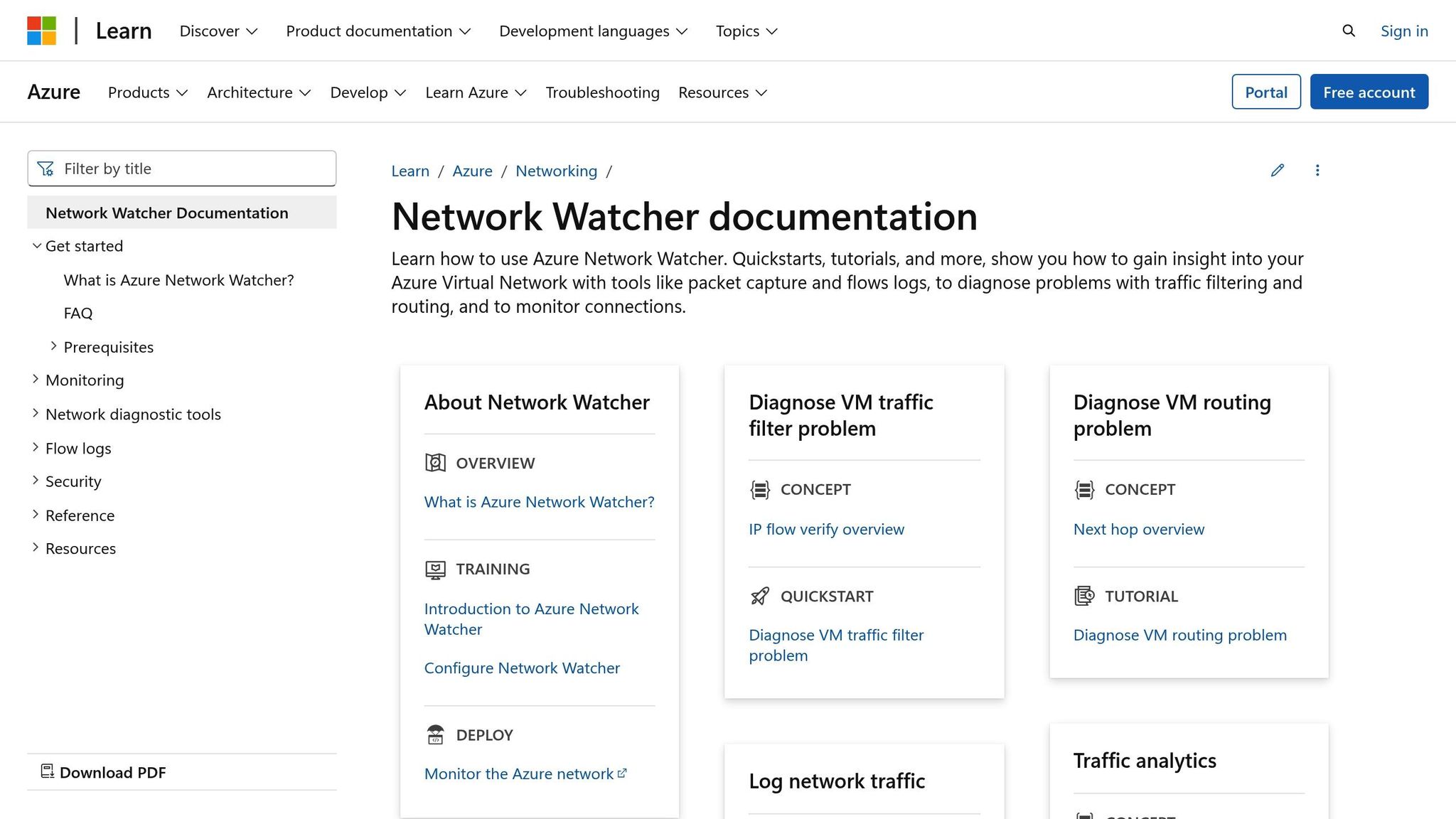1456x819 pixels.
Task: Open the Development languages dropdown
Action: [593, 31]
